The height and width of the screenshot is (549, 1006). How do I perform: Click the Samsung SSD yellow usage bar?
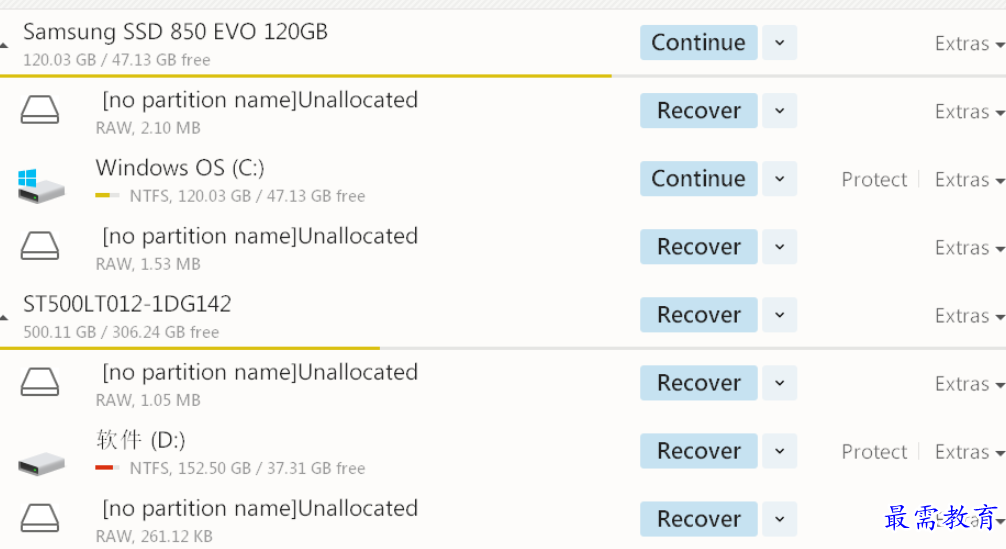[305, 76]
